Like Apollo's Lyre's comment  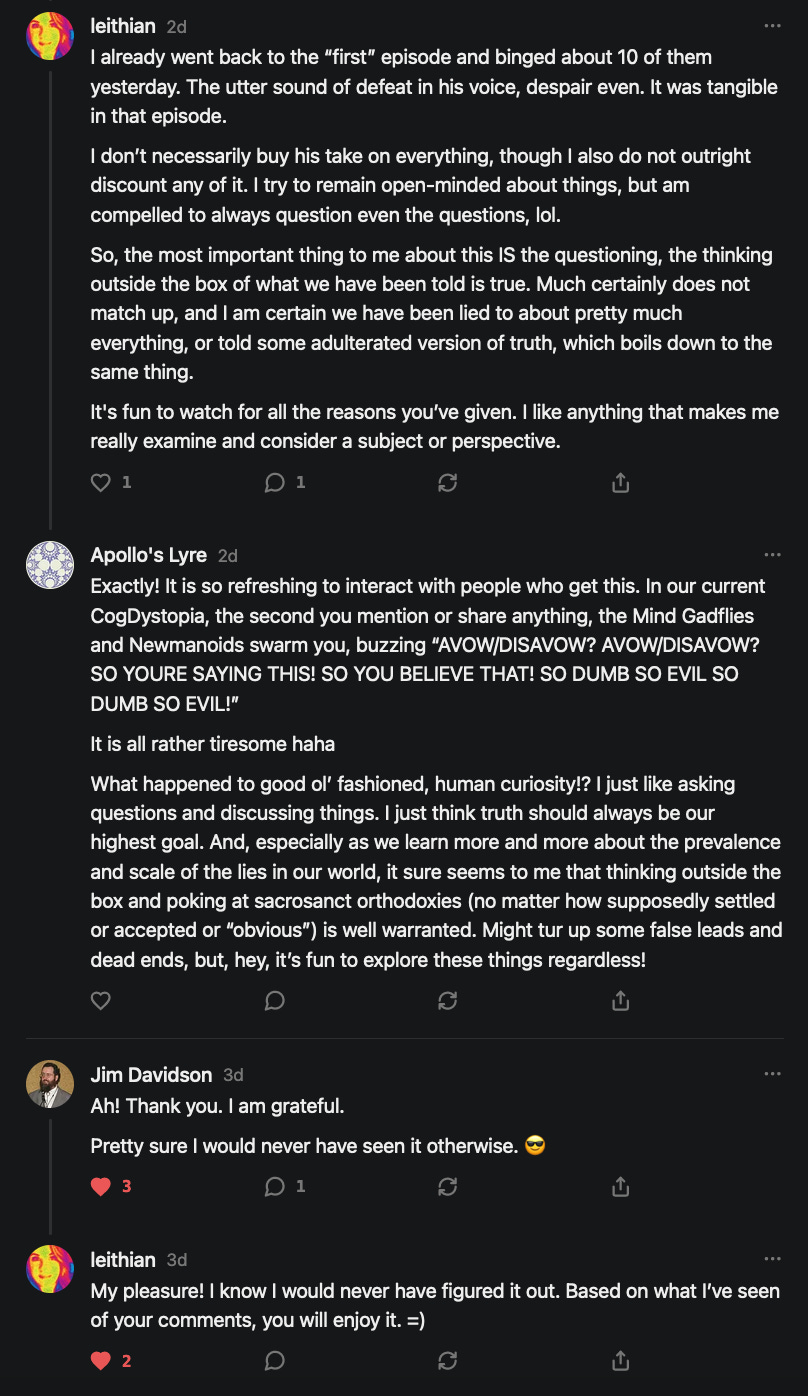coord(101,1000)
